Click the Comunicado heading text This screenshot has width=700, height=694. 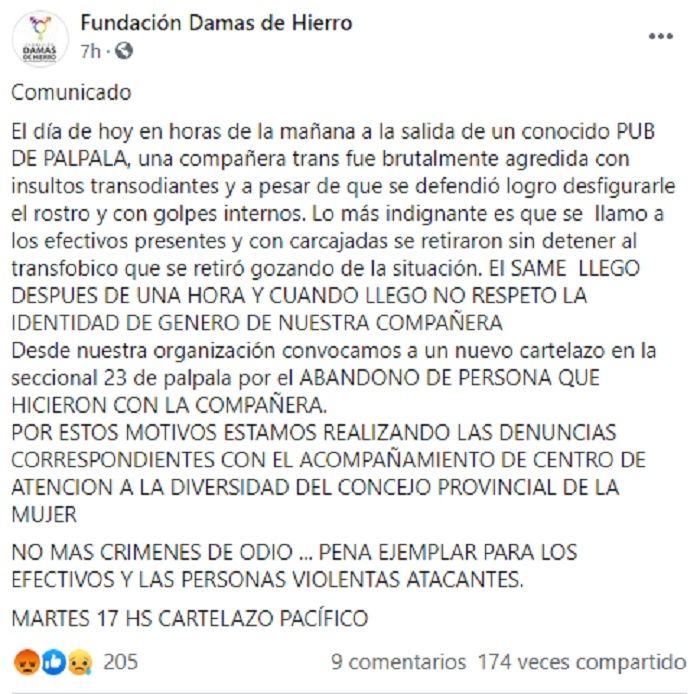tap(71, 93)
